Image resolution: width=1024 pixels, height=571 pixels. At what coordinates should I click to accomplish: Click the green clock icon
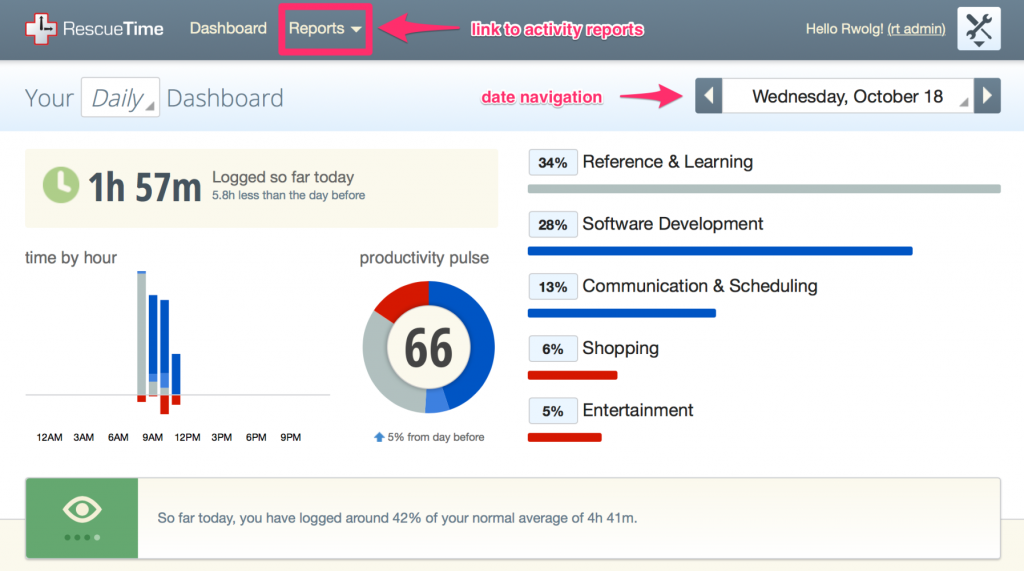coord(61,186)
